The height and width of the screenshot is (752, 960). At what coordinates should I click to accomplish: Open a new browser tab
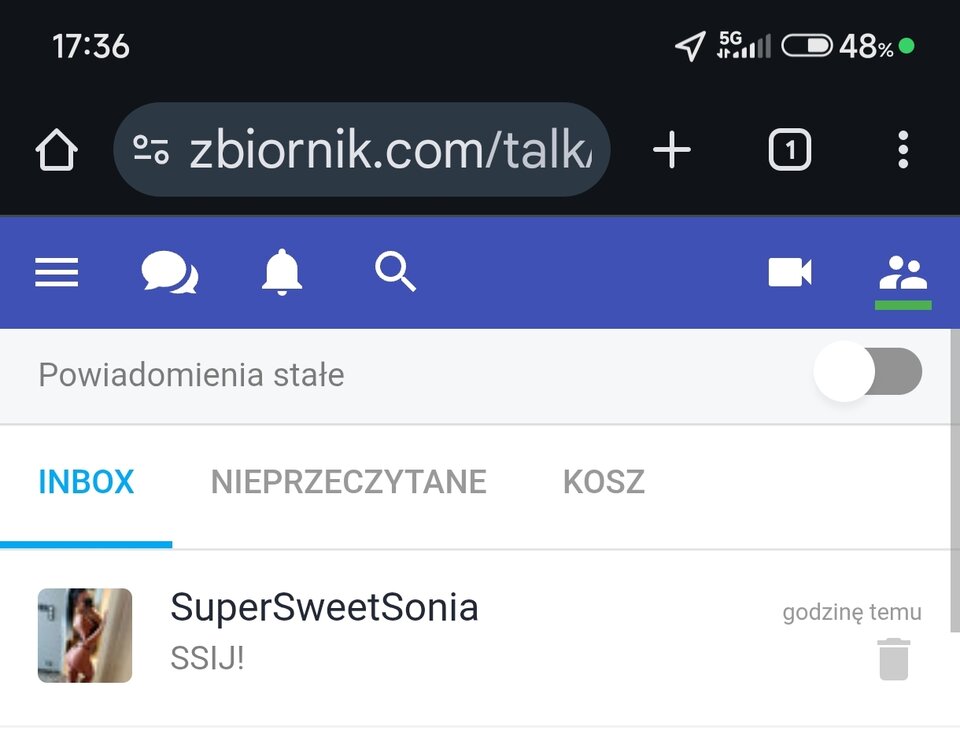(x=672, y=151)
